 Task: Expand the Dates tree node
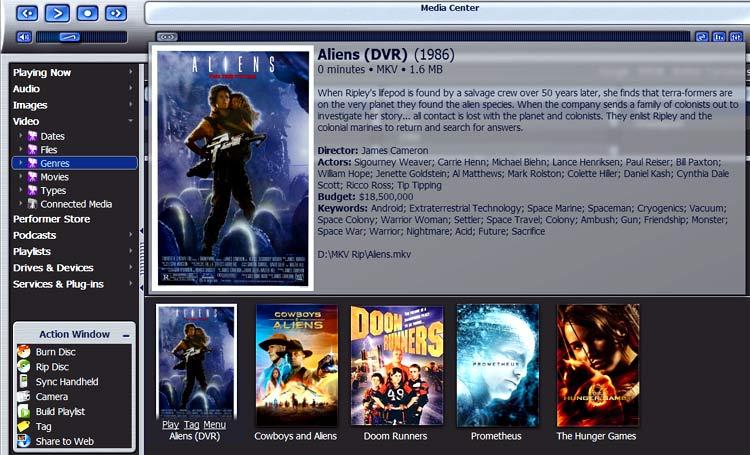pyautogui.click(x=21, y=136)
